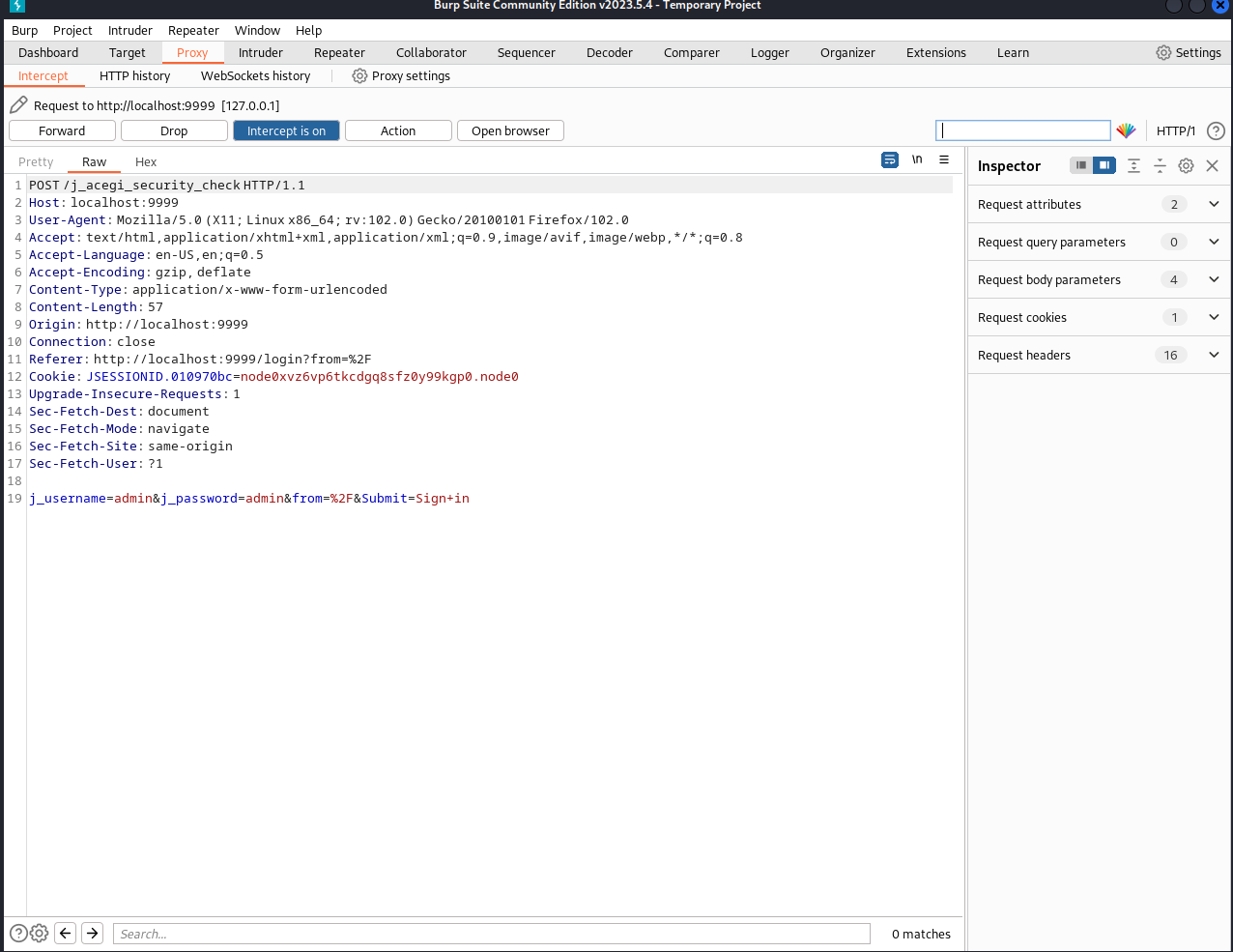Toggle word wrap in message editor
The image size is (1233, 952).
890,160
